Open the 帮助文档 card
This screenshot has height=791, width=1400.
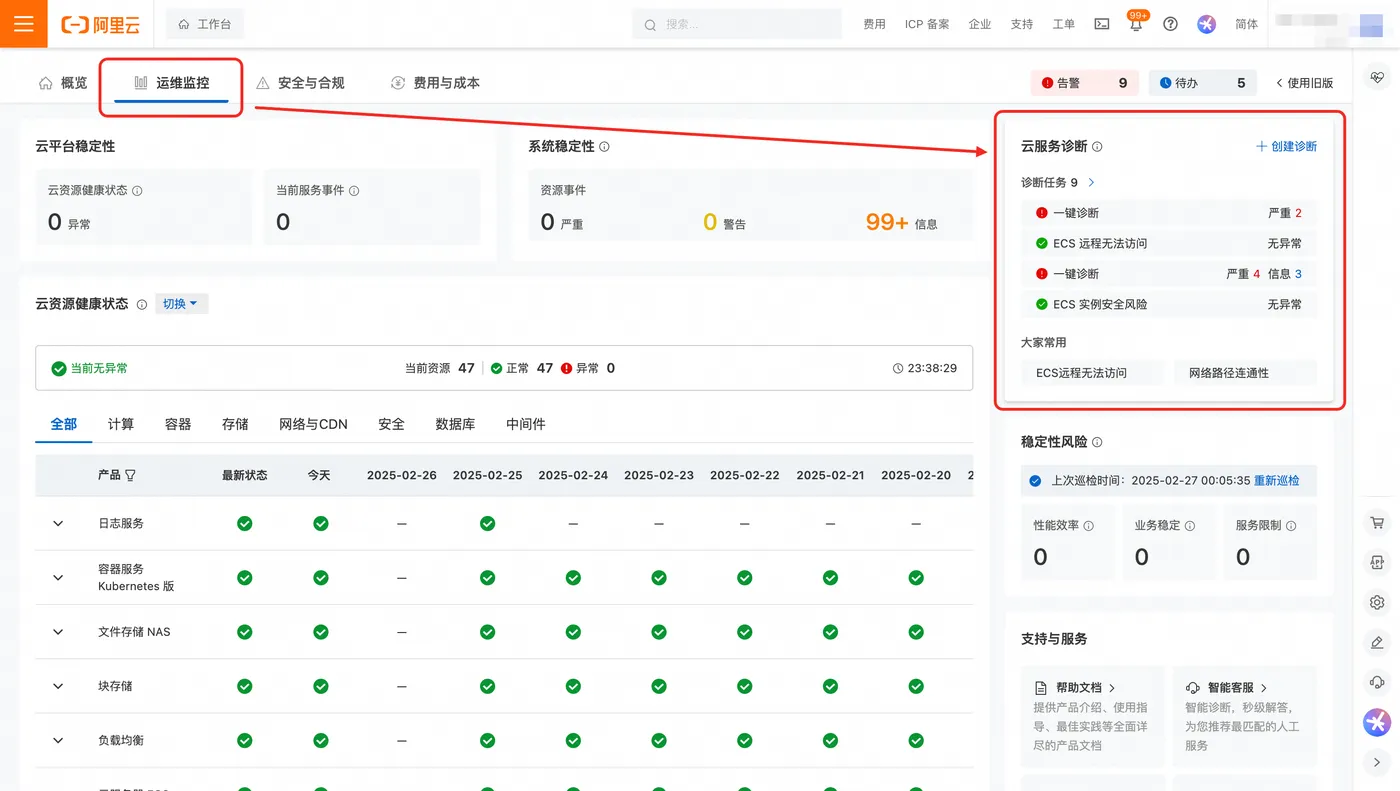click(1093, 716)
